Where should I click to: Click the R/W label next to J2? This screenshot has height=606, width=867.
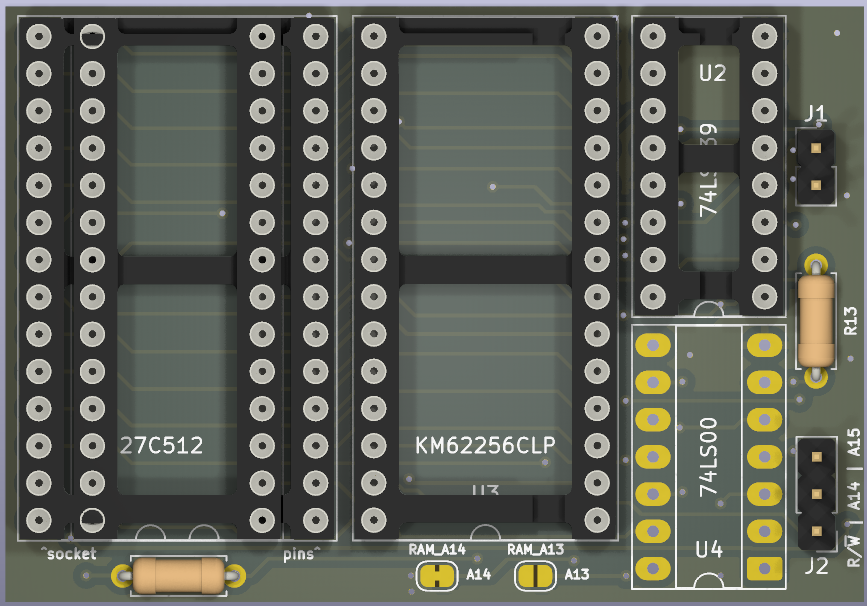coord(854,550)
